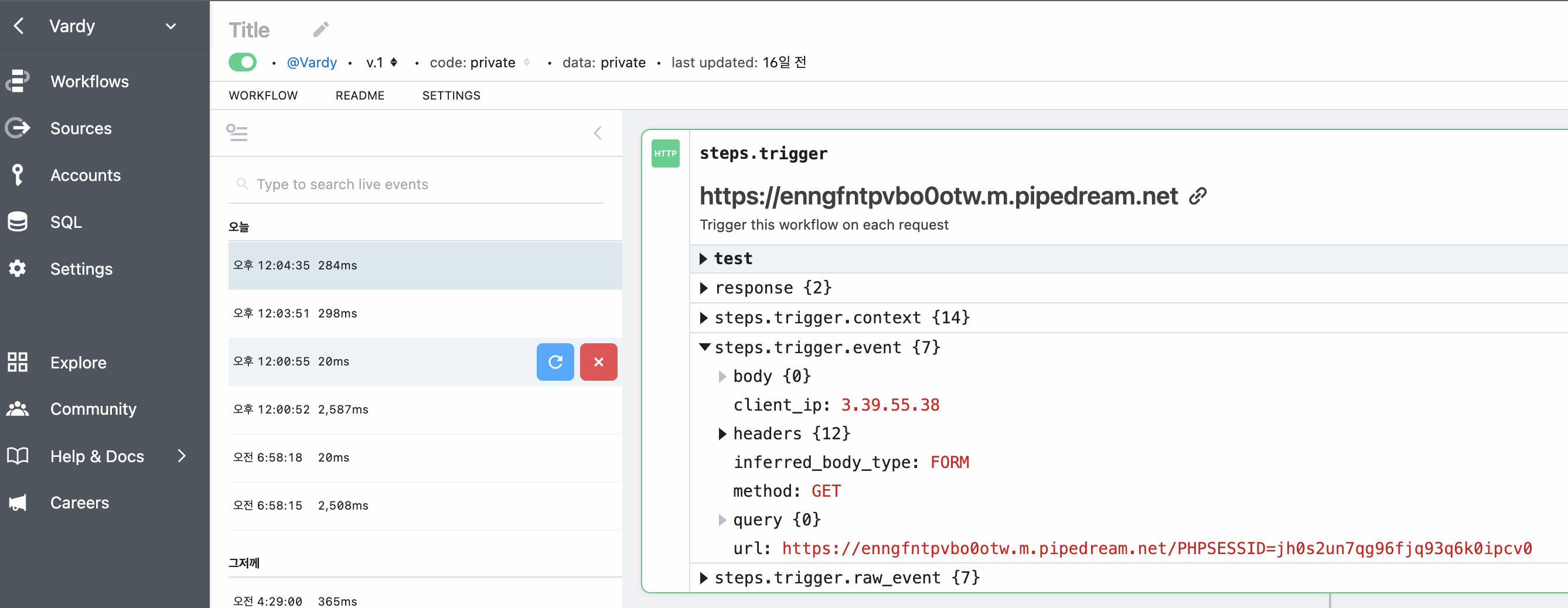Open the SQL sidebar item
The image size is (1568, 608).
(66, 222)
